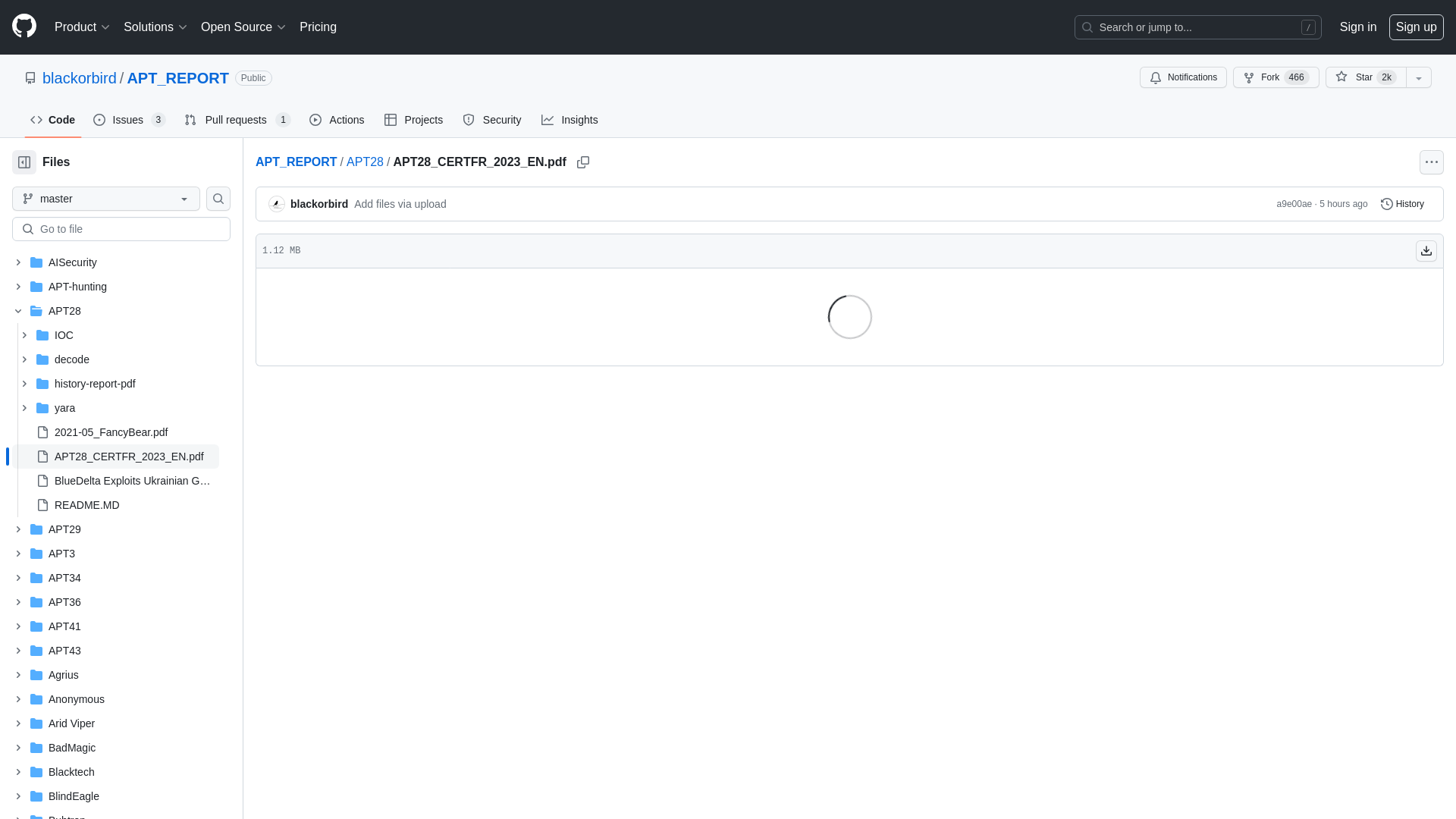Select APT28_CERTFR_2023_EN.pdf in the tree
This screenshot has height=819, width=1456.
click(129, 457)
